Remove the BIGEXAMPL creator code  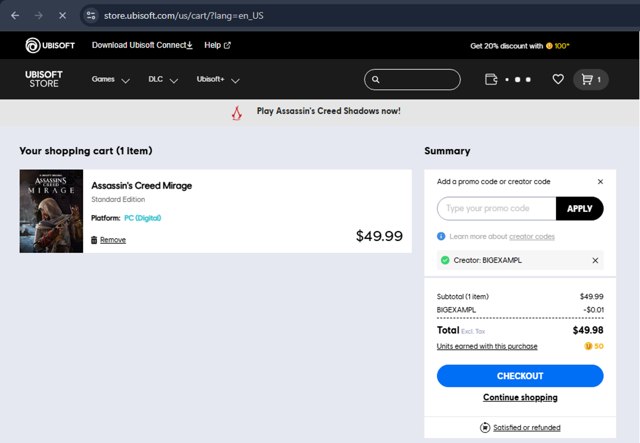click(596, 260)
